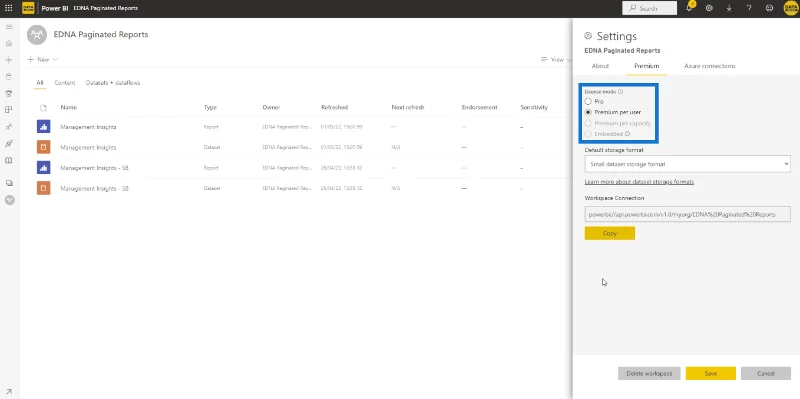Image resolution: width=800 pixels, height=399 pixels.
Task: Select the All filter tab
Action: point(40,83)
